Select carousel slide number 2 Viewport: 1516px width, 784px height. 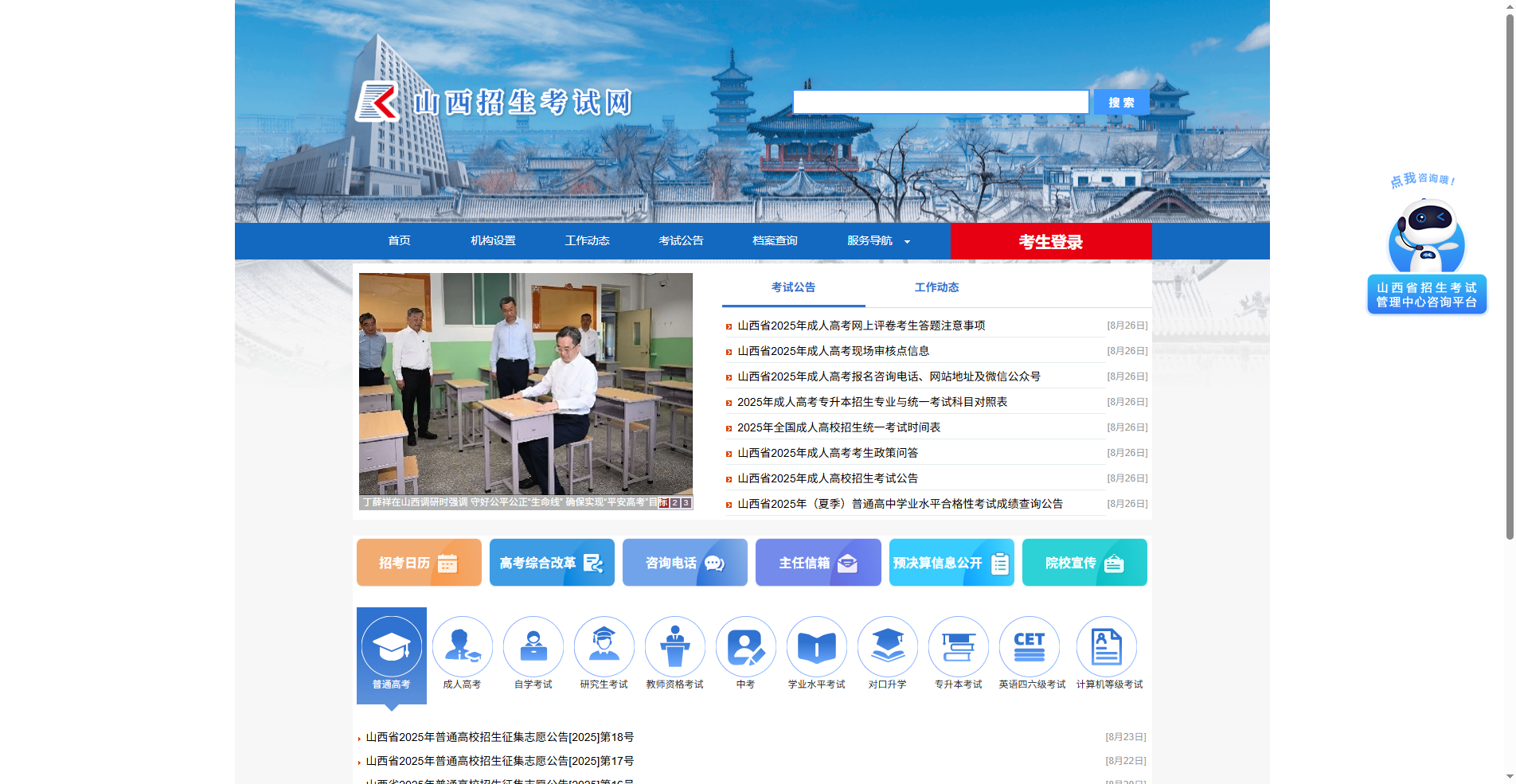point(674,503)
